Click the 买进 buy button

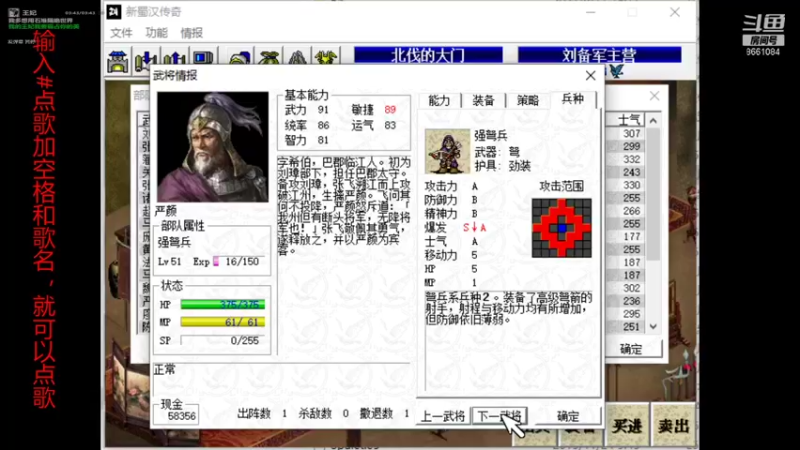(627, 425)
